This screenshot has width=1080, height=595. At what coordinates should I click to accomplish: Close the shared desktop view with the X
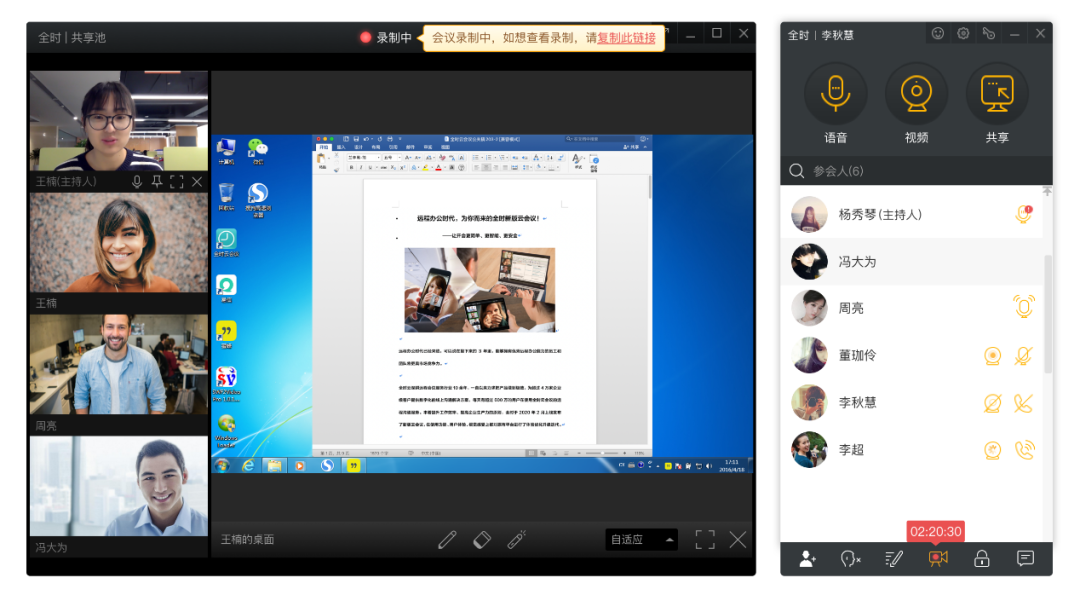tap(738, 539)
